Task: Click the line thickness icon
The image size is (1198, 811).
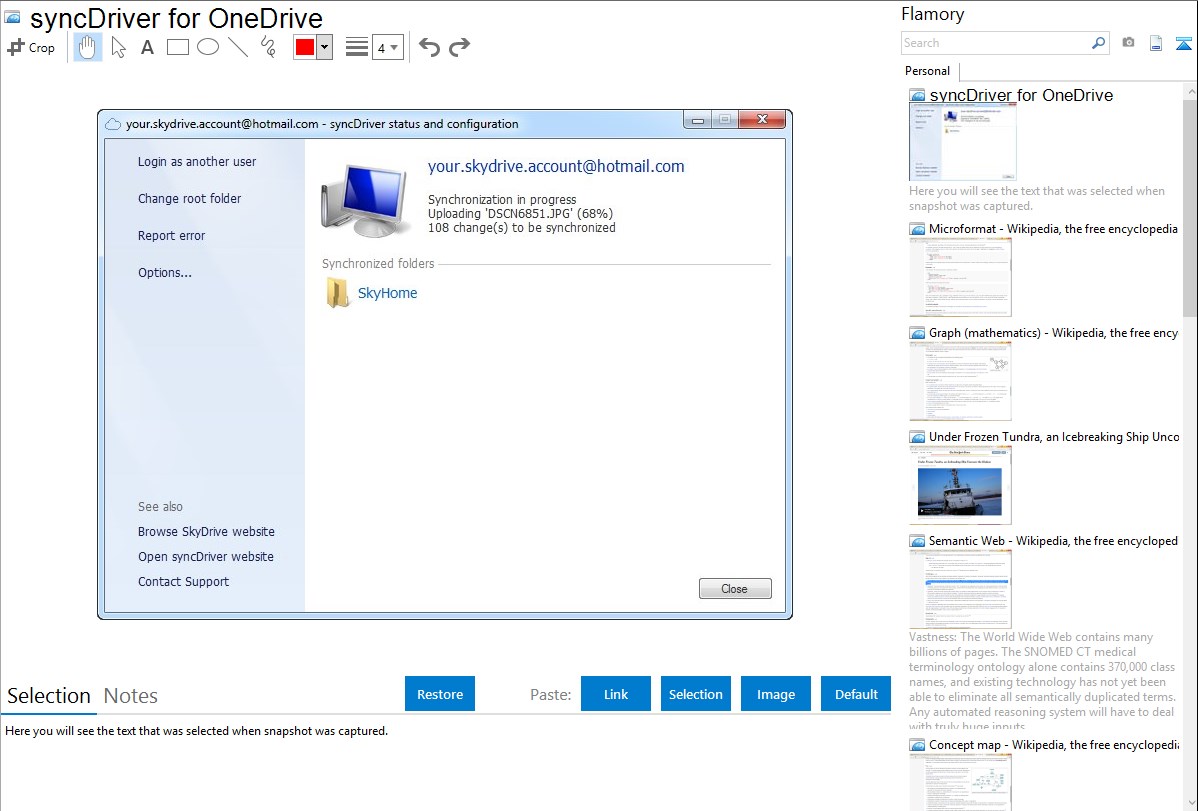Action: pos(357,47)
